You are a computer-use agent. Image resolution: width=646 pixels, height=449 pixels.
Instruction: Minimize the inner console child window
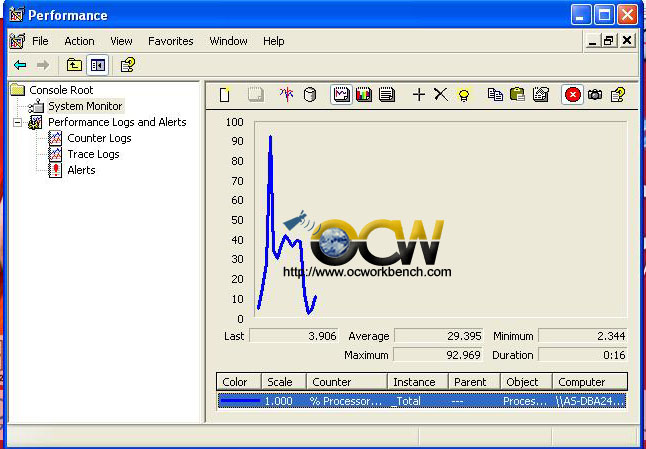click(x=592, y=41)
